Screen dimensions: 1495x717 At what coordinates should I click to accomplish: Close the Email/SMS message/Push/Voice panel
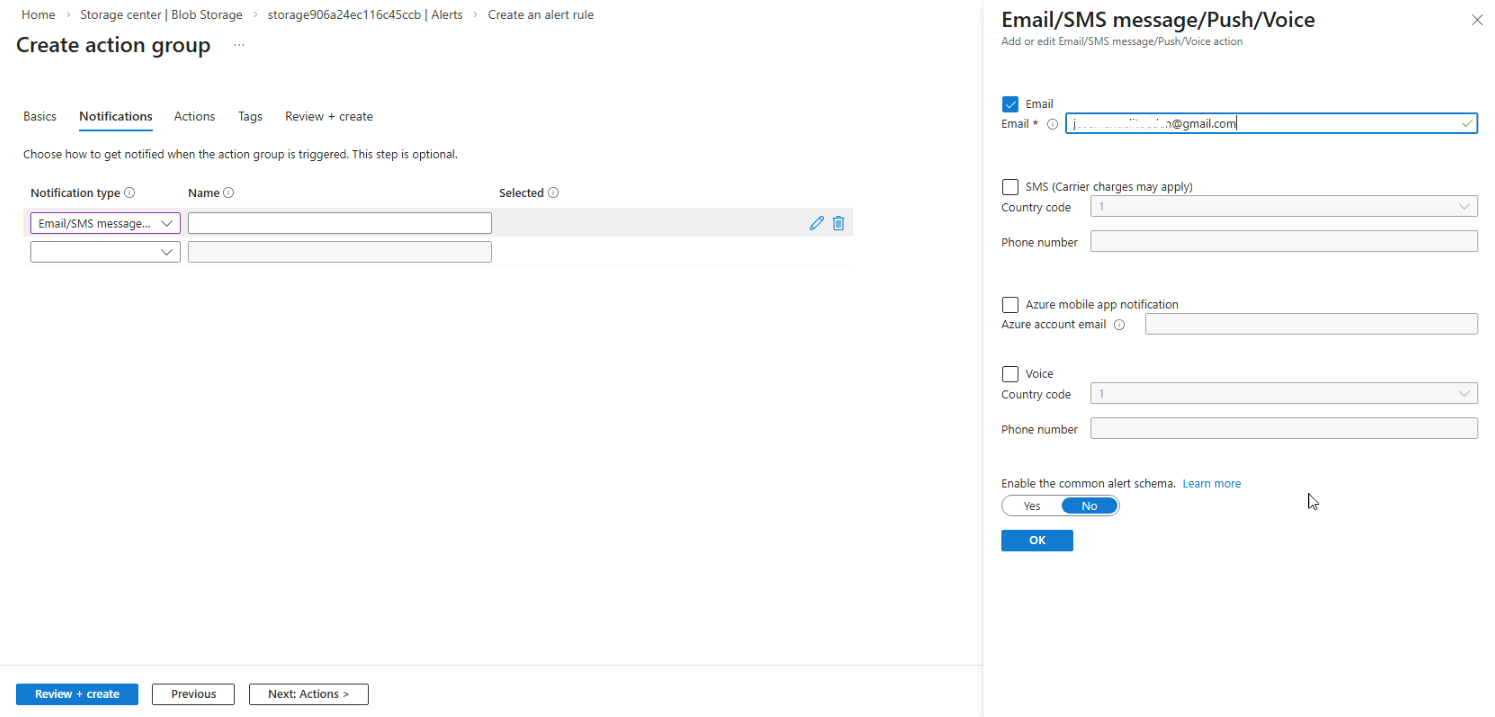click(1477, 20)
